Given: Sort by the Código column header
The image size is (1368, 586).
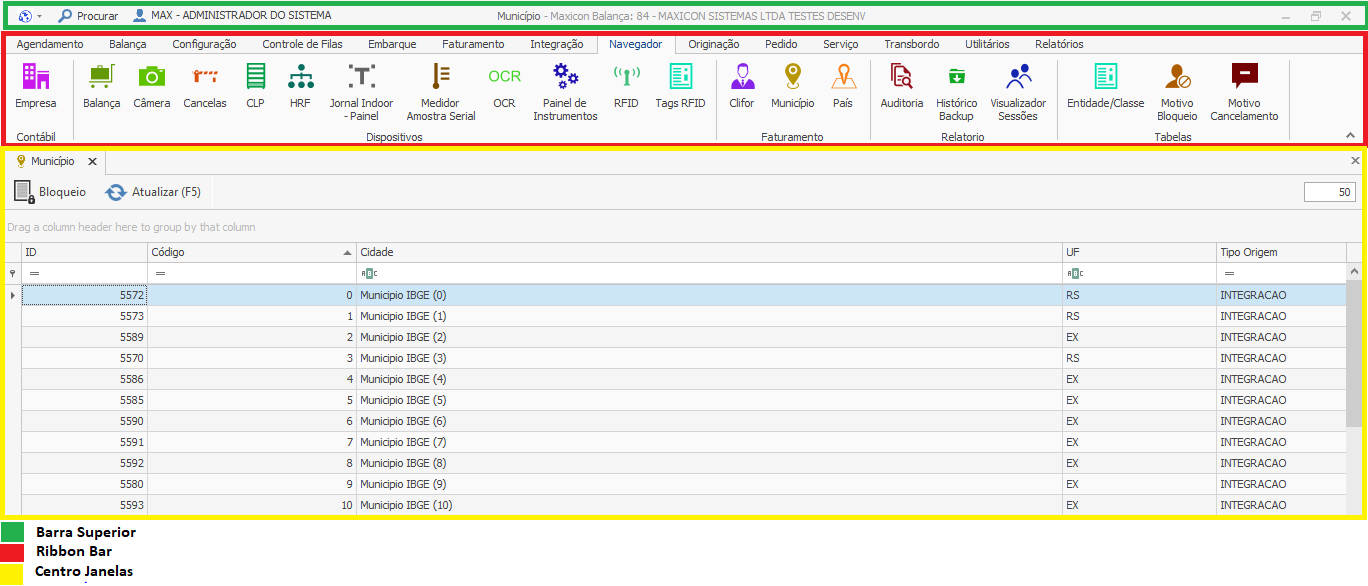Looking at the screenshot, I should [252, 252].
